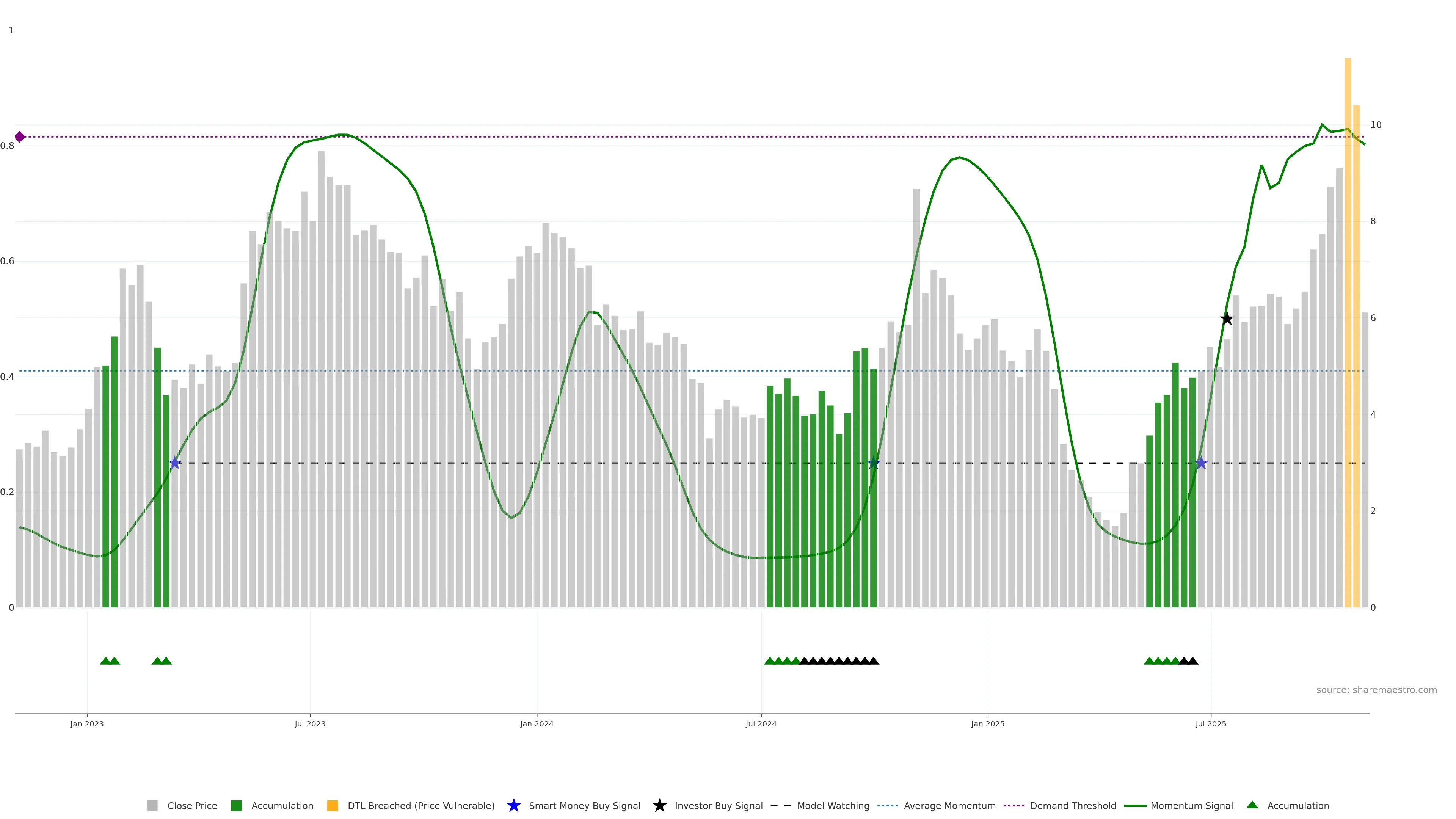The image size is (1456, 819).
Task: Click the smart money star near October 2024
Action: click(x=873, y=463)
